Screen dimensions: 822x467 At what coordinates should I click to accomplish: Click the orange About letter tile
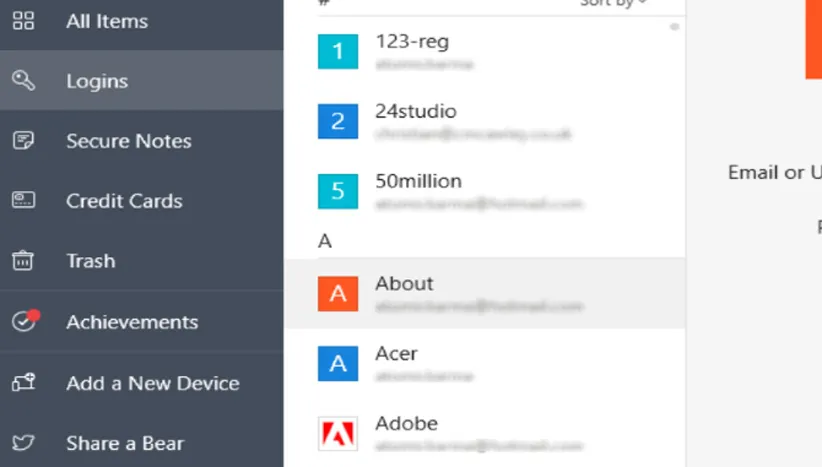pyautogui.click(x=338, y=294)
